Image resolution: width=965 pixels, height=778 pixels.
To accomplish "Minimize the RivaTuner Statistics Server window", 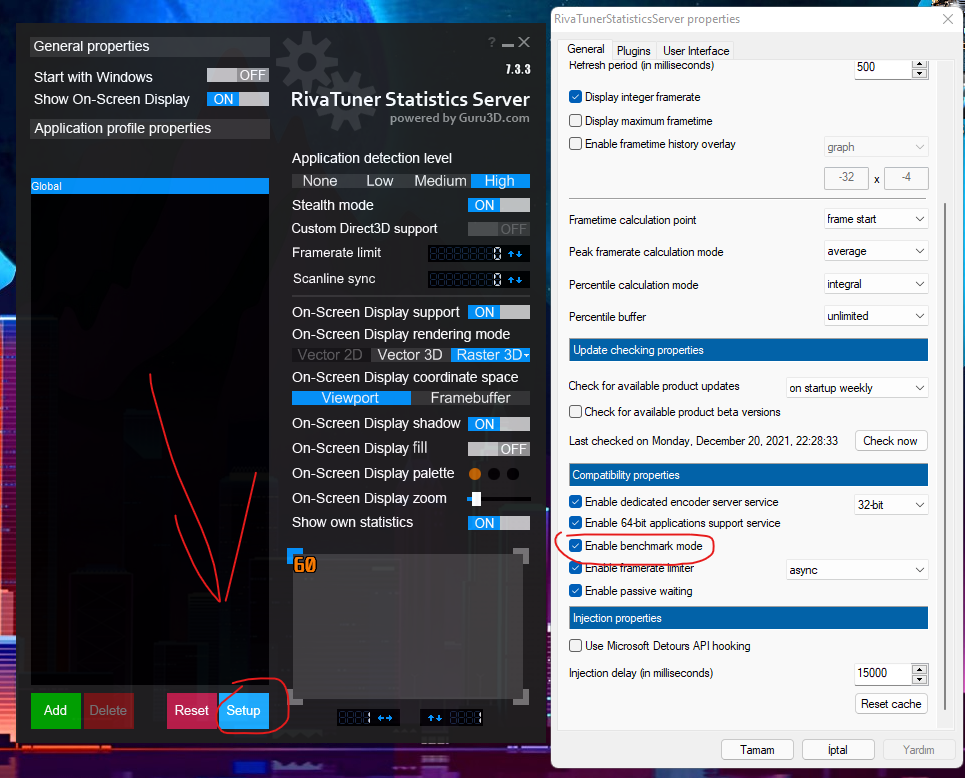I will click(508, 44).
